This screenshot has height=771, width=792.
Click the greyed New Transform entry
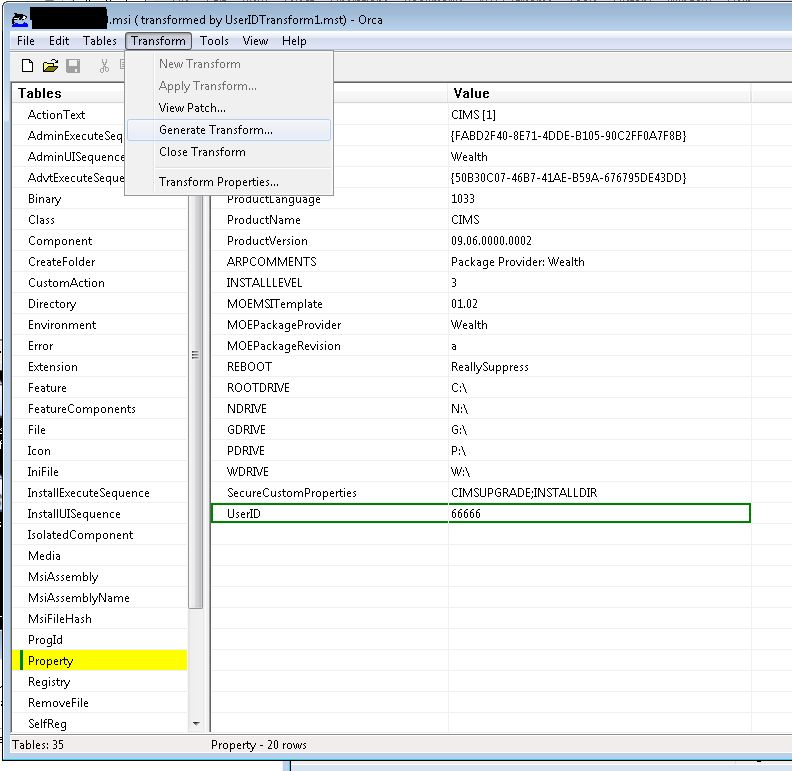click(x=229, y=64)
